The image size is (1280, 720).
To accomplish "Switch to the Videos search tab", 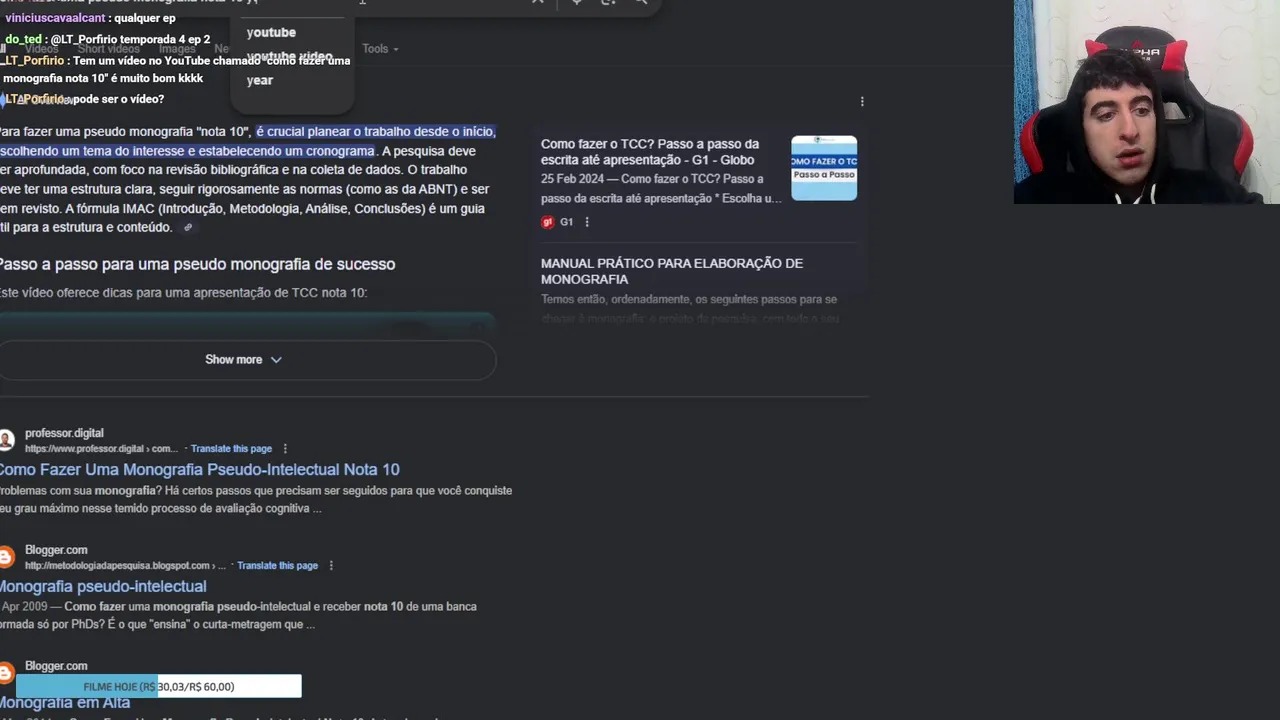I will pyautogui.click(x=41, y=49).
